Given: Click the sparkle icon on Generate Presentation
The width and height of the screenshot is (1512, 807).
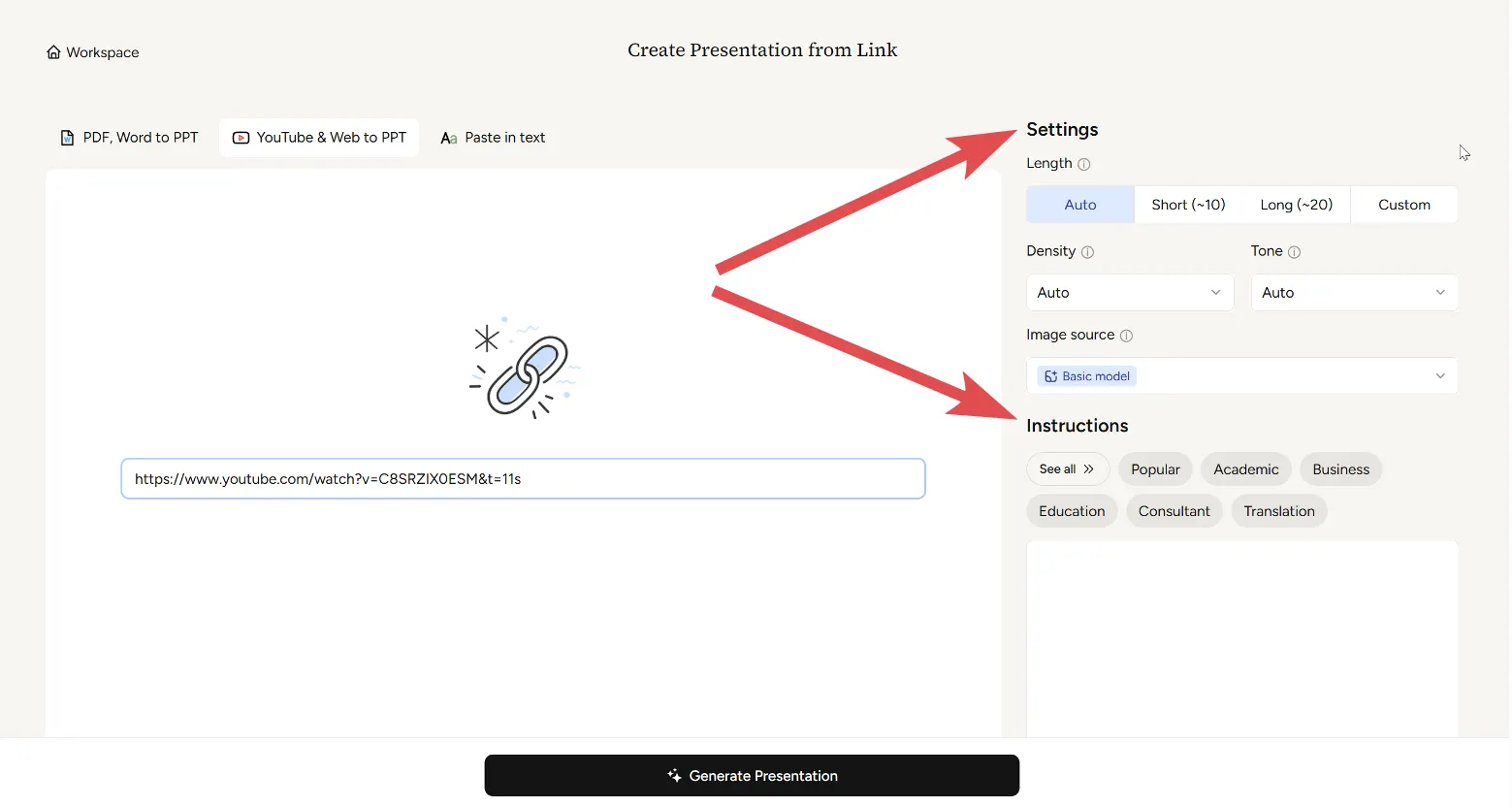Looking at the screenshot, I should (674, 776).
